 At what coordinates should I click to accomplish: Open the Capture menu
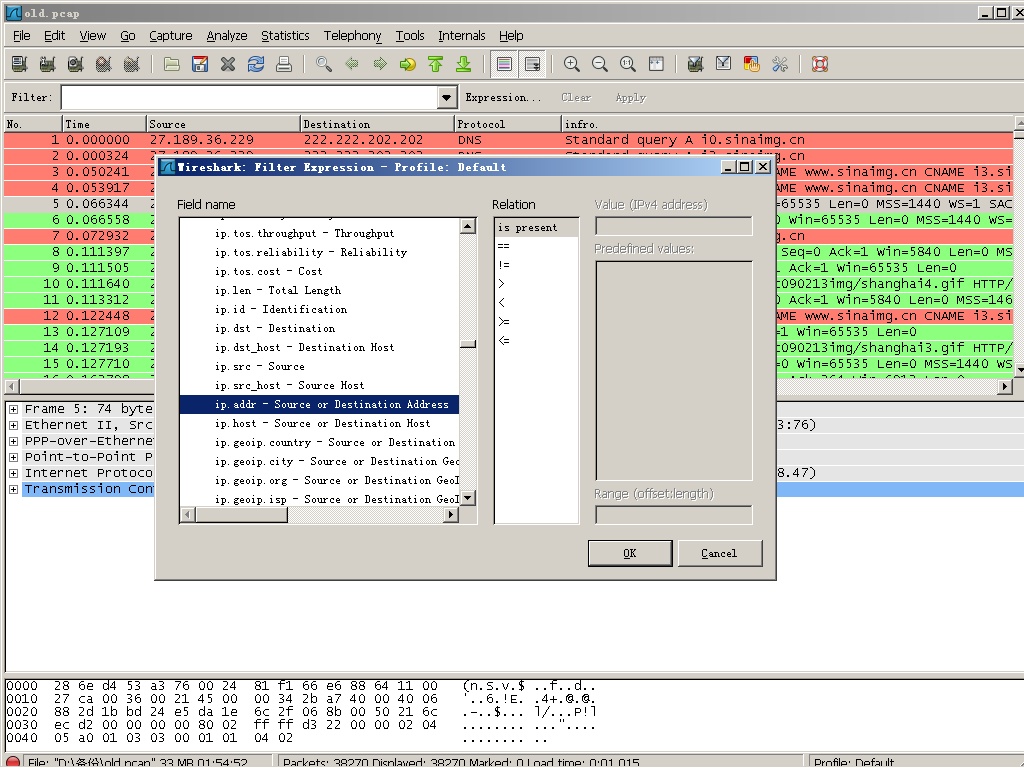pyautogui.click(x=170, y=36)
